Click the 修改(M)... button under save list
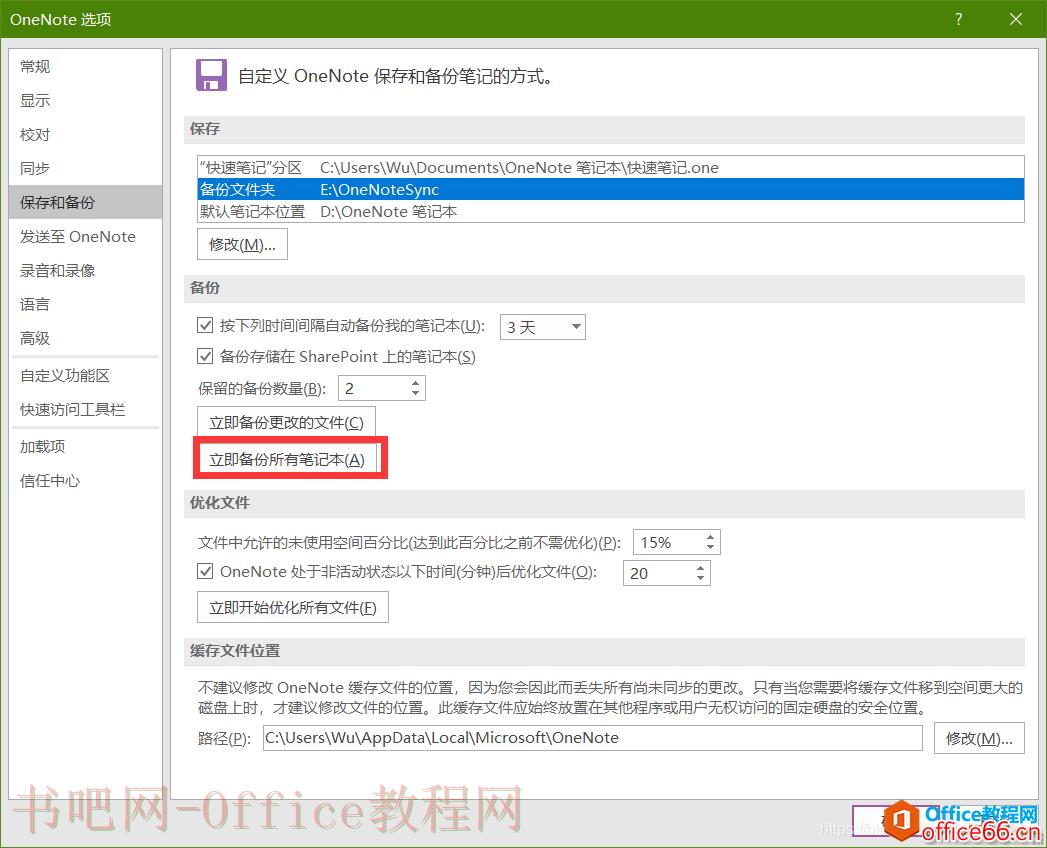Viewport: 1047px width, 848px height. click(242, 244)
